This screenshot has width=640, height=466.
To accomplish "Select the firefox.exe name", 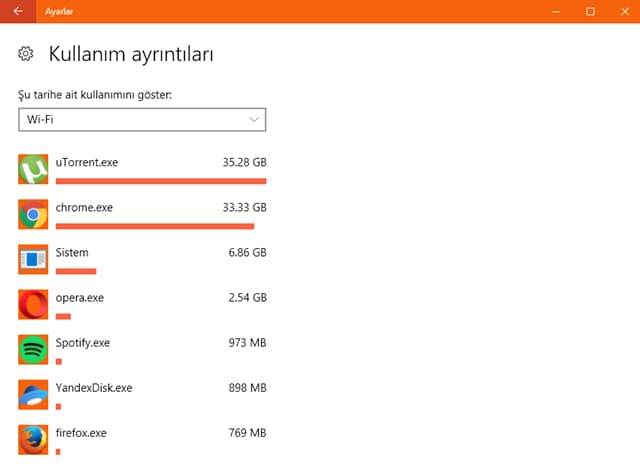I will [81, 433].
